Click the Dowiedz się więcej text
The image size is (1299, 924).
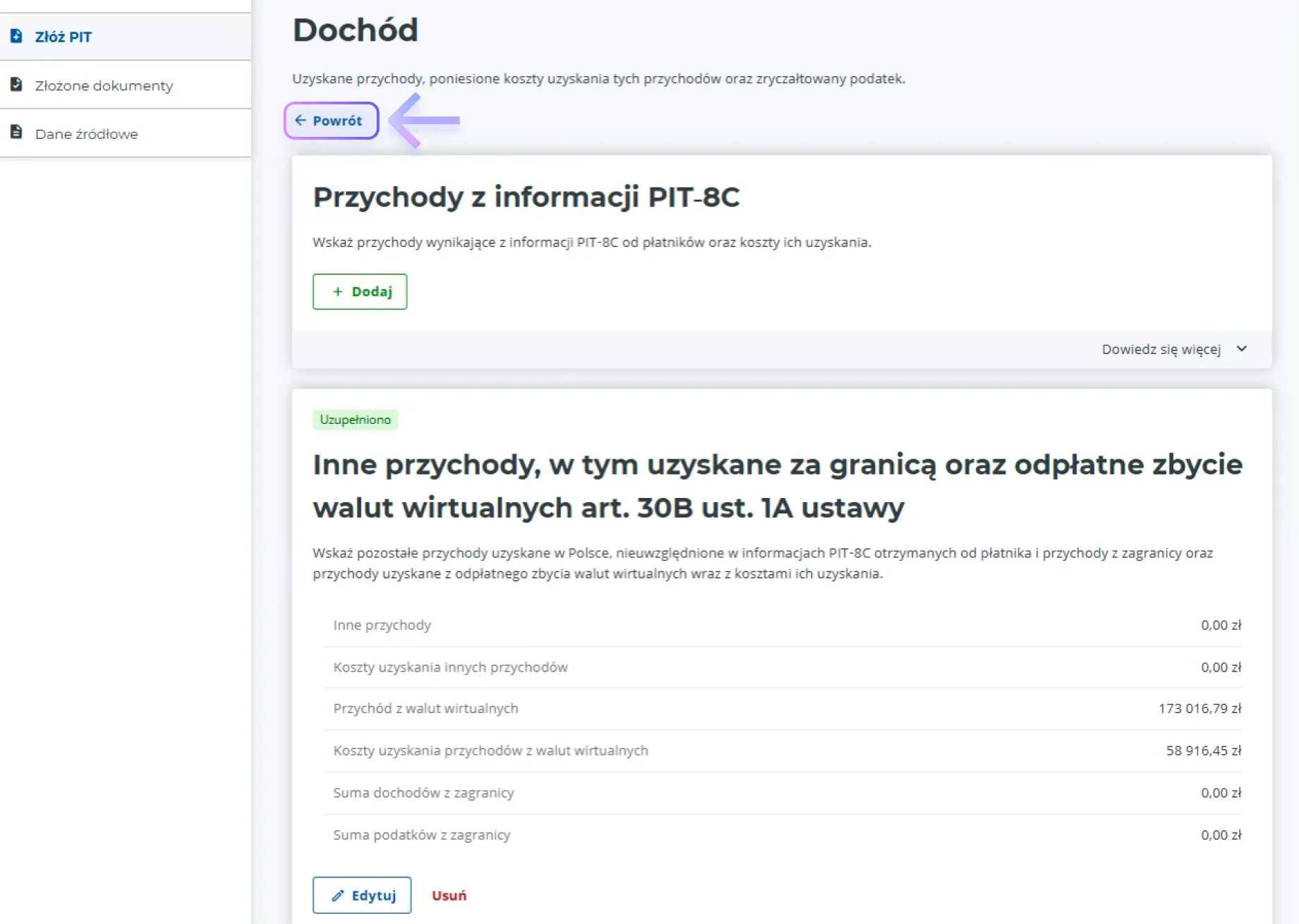[x=1161, y=349]
